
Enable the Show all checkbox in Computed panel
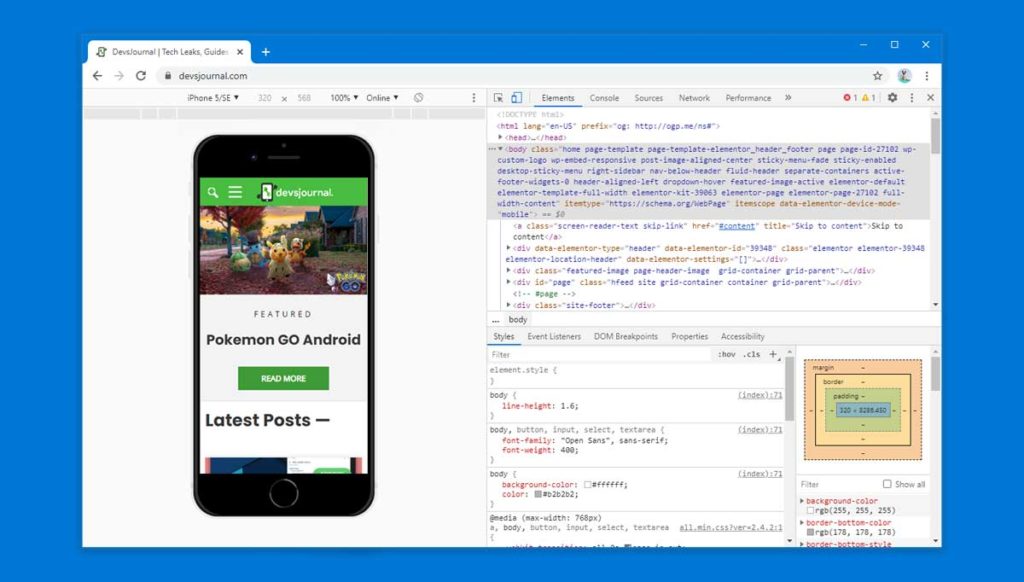(x=887, y=484)
